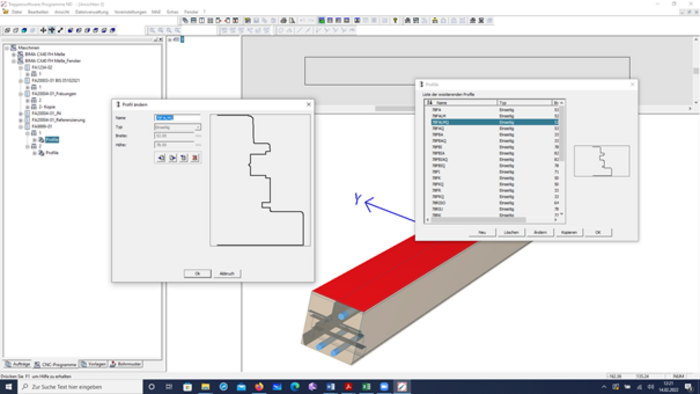
Task: Click the vertical scrollbar of the Profile list
Action: pyautogui.click(x=562, y=158)
